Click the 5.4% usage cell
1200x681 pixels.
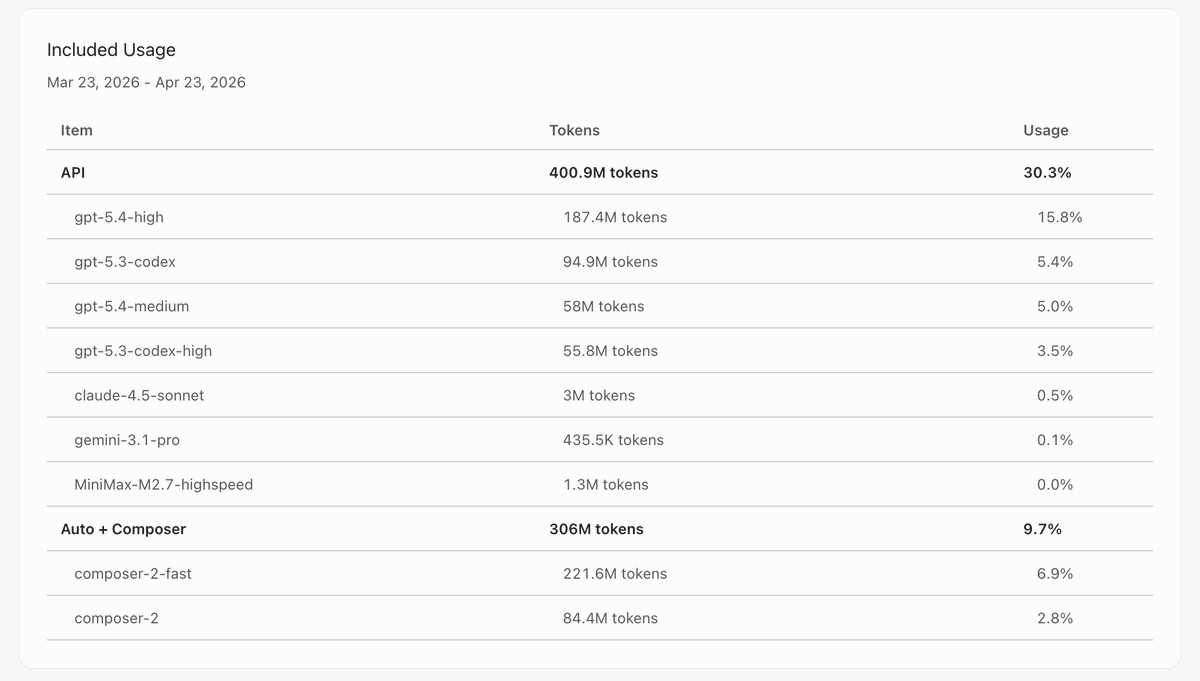pos(1055,261)
